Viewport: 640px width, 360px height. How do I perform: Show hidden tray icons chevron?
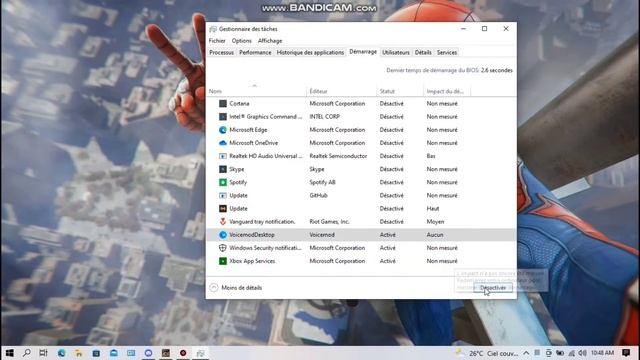(x=527, y=353)
